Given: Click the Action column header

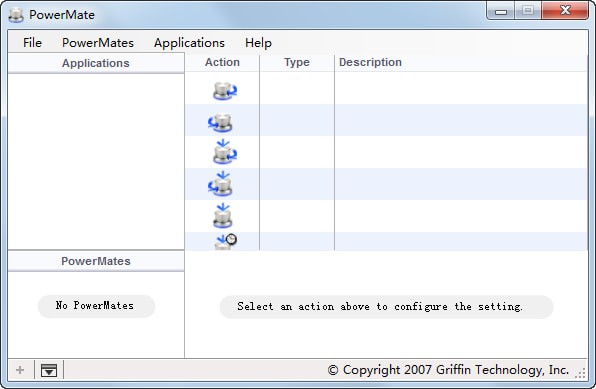Looking at the screenshot, I should pos(222,62).
